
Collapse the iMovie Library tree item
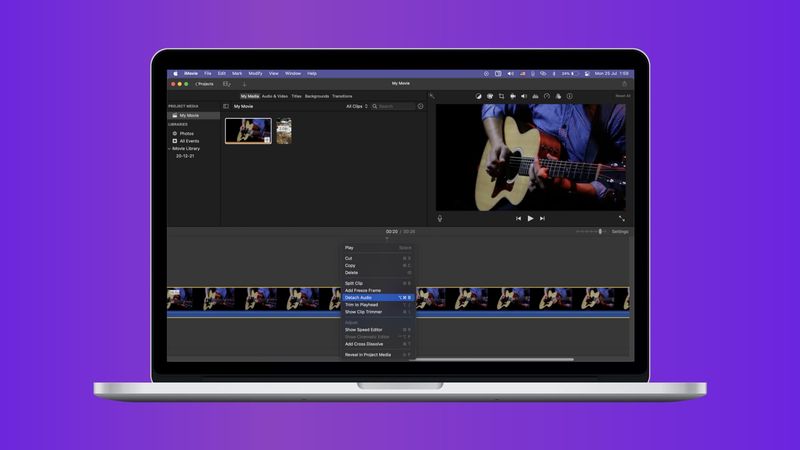(169, 148)
